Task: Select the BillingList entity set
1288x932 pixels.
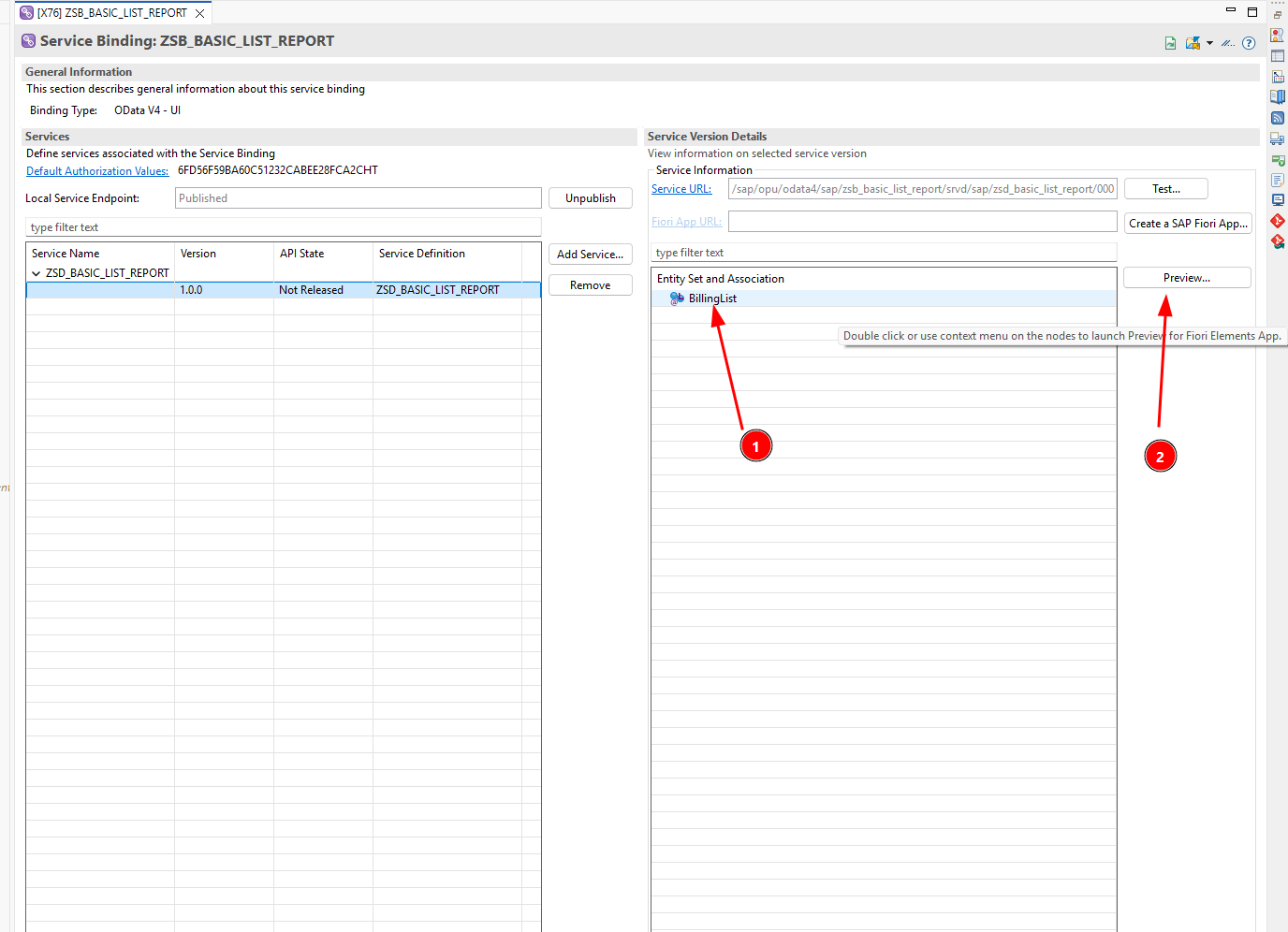Action: [712, 299]
